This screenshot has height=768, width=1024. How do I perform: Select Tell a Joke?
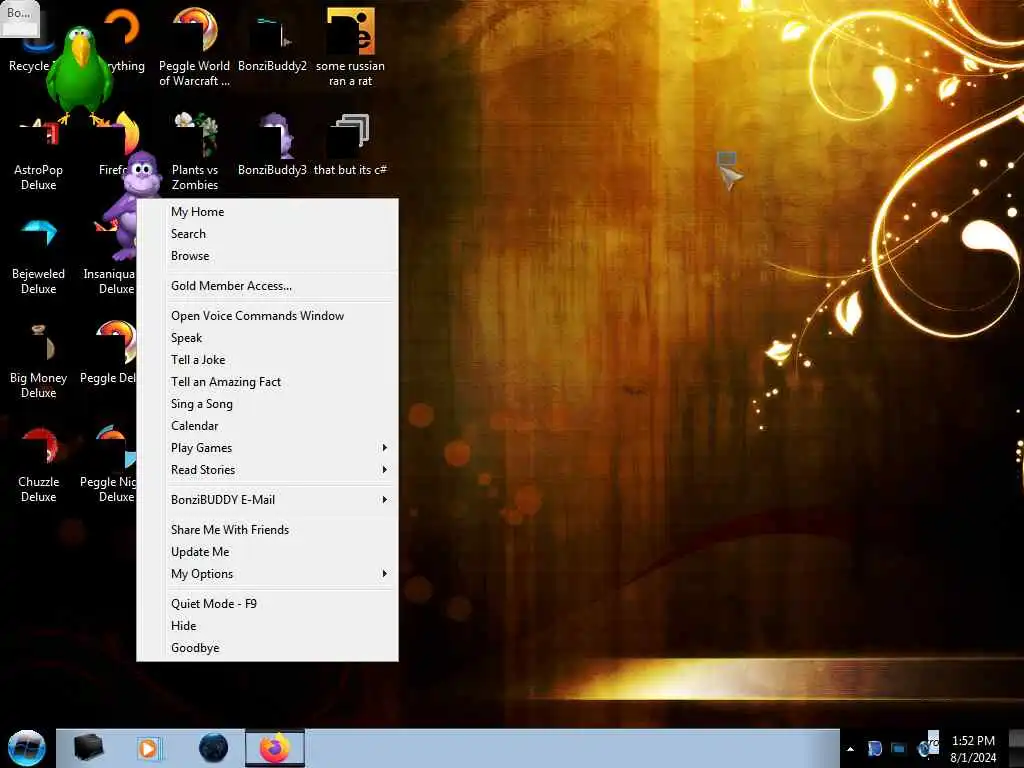click(x=267, y=360)
